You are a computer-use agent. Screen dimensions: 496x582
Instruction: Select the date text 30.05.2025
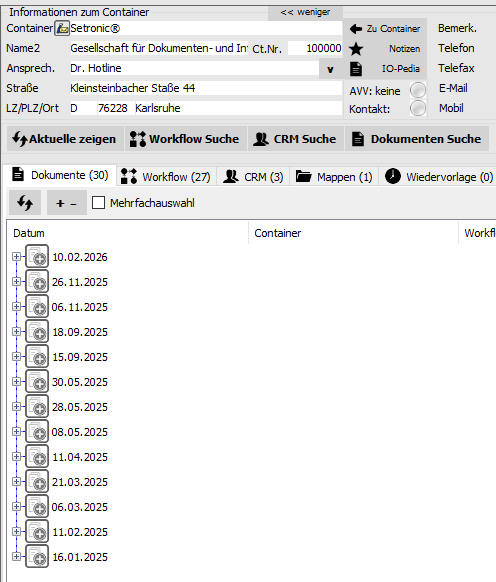[80, 382]
